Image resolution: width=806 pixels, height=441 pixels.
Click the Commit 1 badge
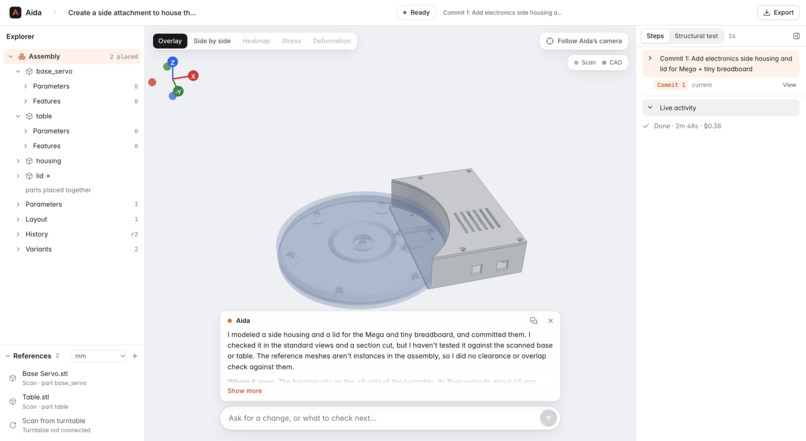coord(671,85)
